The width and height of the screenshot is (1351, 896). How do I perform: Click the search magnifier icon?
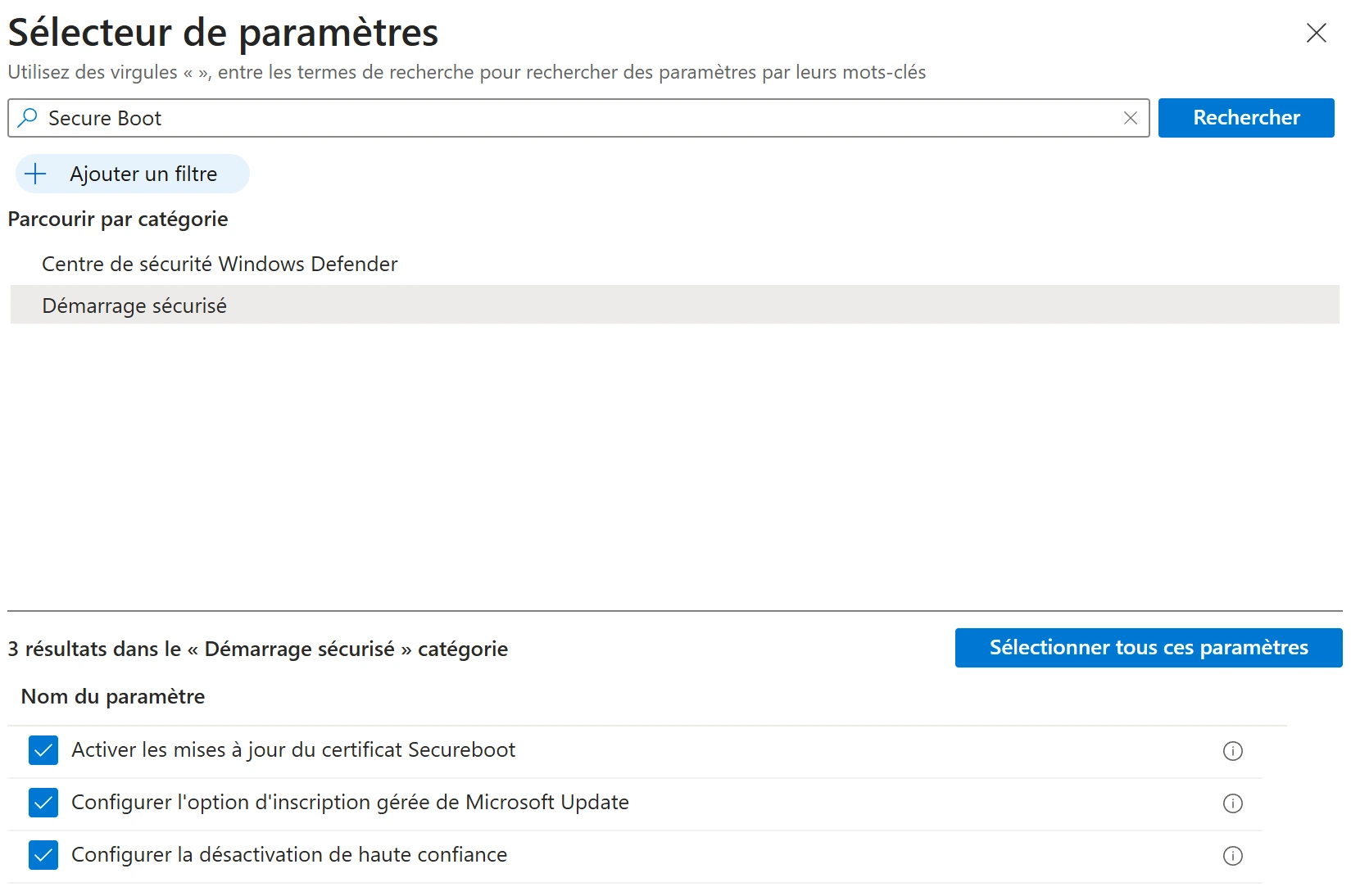click(x=27, y=118)
